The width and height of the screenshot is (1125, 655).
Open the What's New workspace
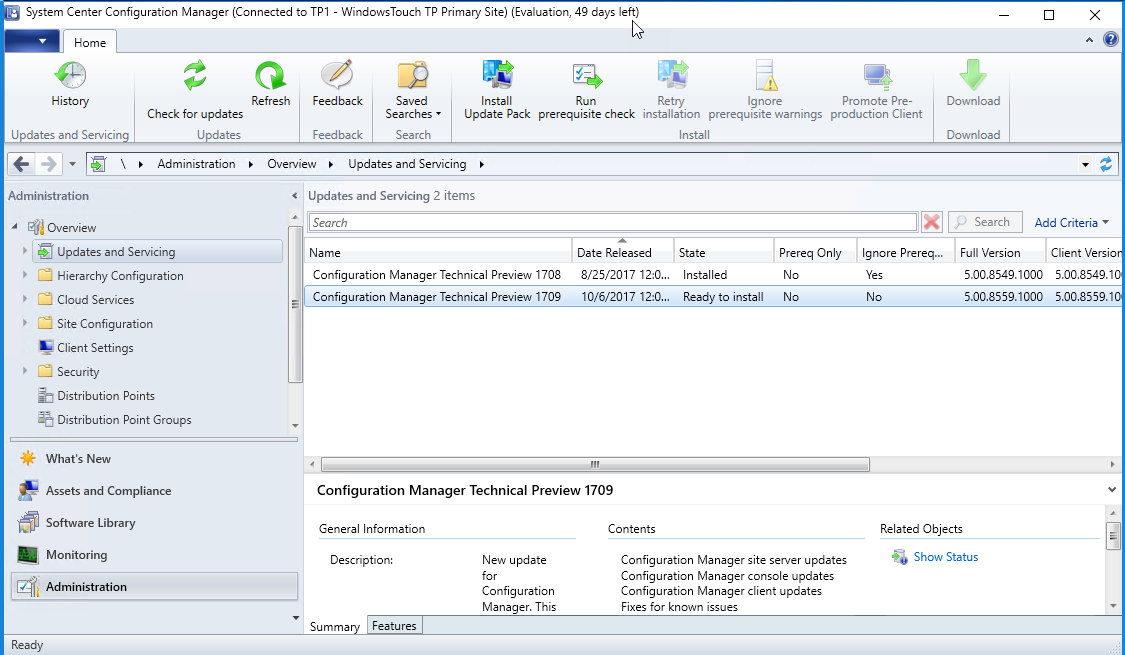pyautogui.click(x=154, y=458)
